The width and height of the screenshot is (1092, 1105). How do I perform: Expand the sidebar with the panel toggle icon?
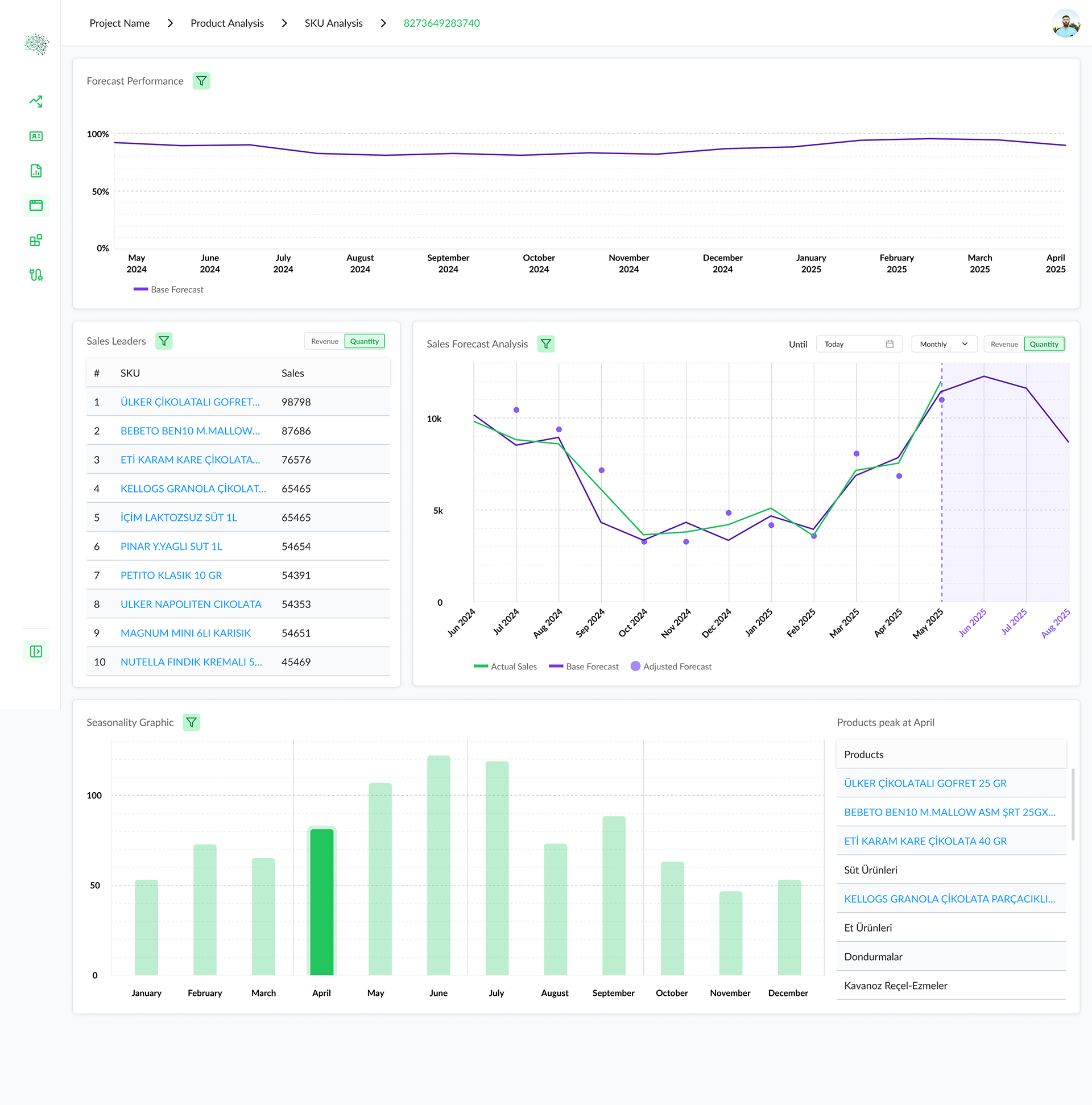(36, 651)
